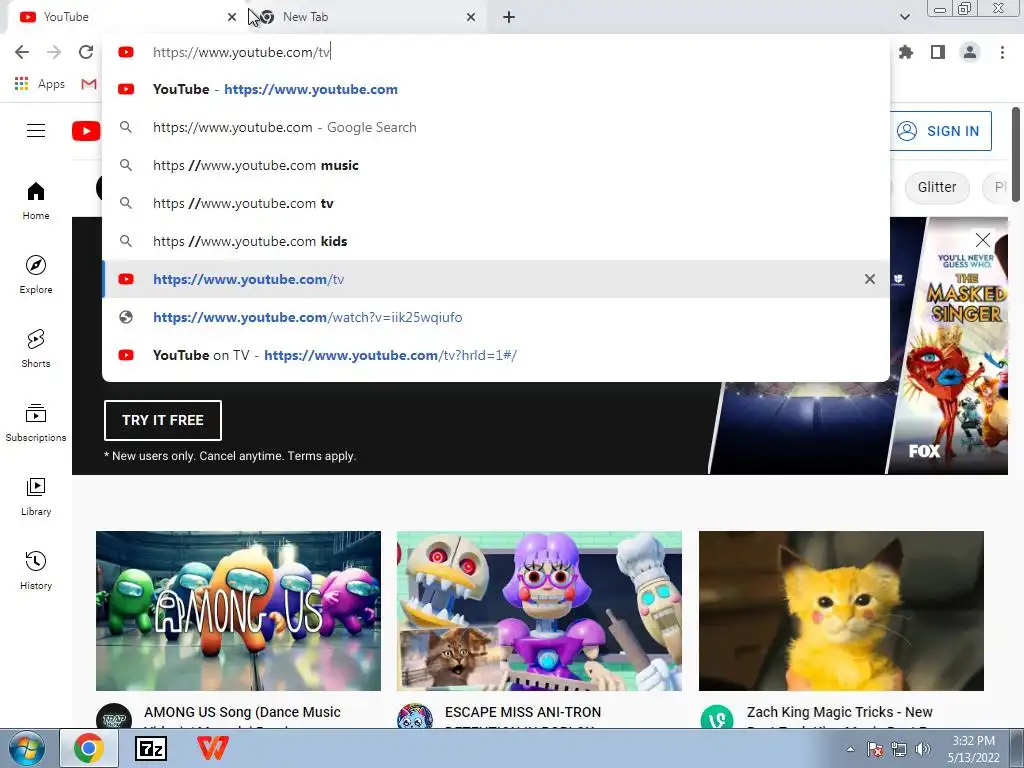Click the SIGN IN button
Viewport: 1024px width, 768px height.
click(x=940, y=131)
